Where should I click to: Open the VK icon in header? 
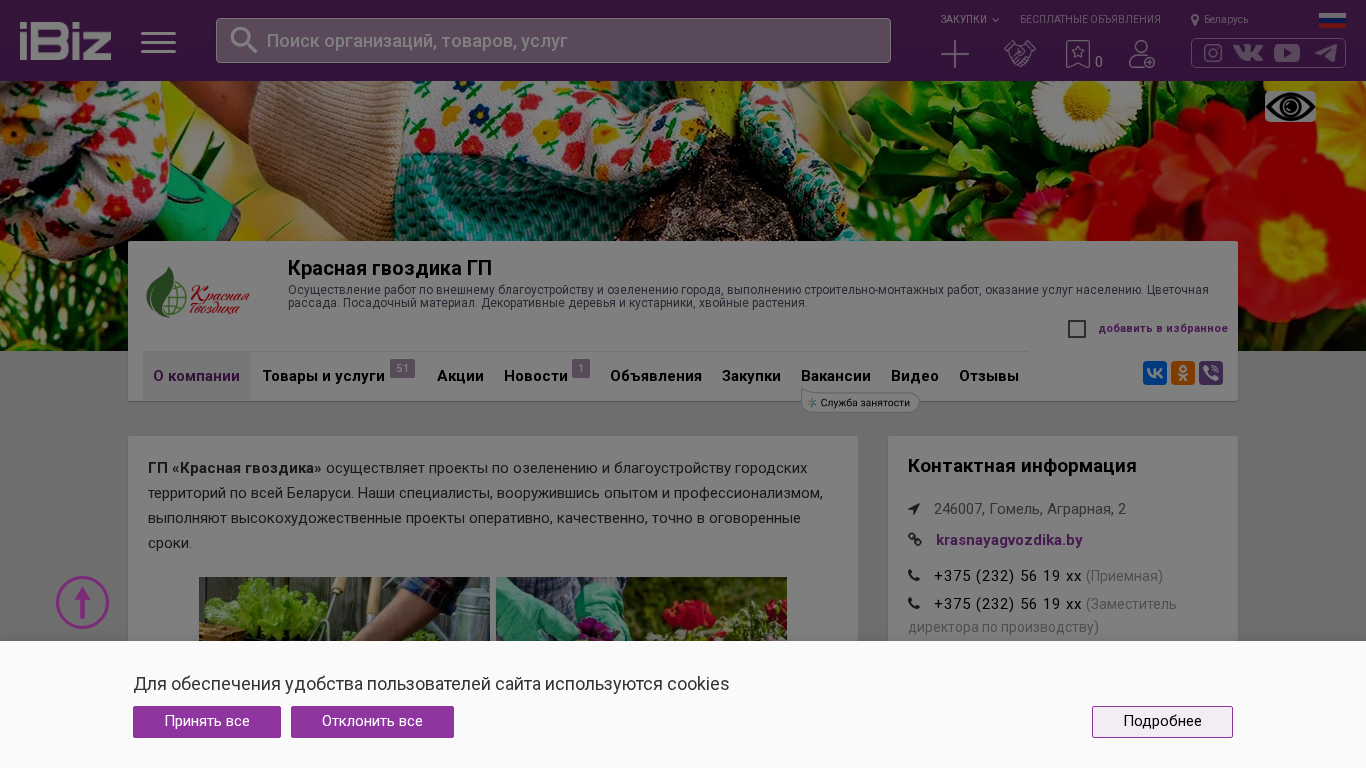pos(1248,53)
